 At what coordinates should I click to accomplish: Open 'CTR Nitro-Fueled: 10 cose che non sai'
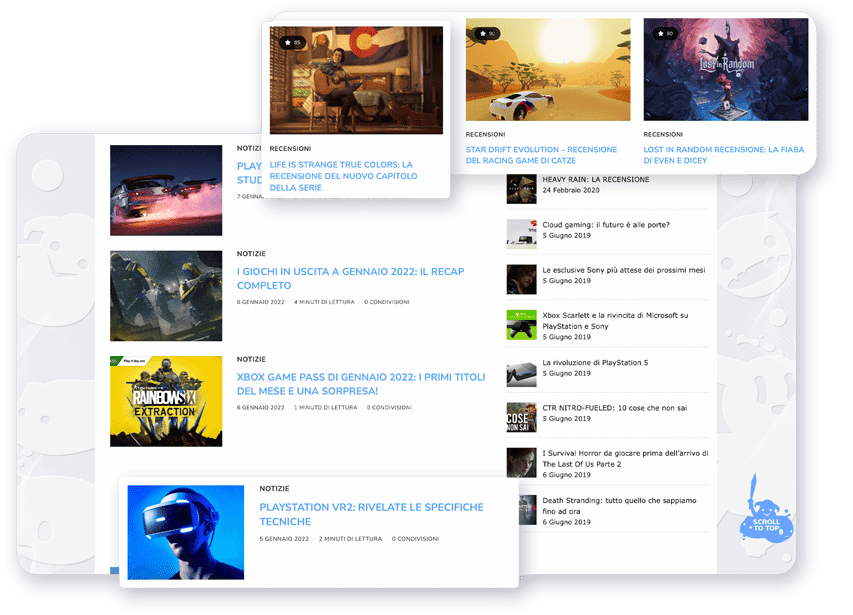pos(615,408)
